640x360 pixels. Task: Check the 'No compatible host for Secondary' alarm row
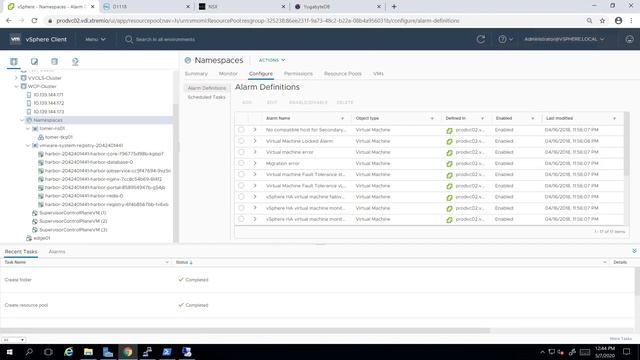(x=241, y=130)
